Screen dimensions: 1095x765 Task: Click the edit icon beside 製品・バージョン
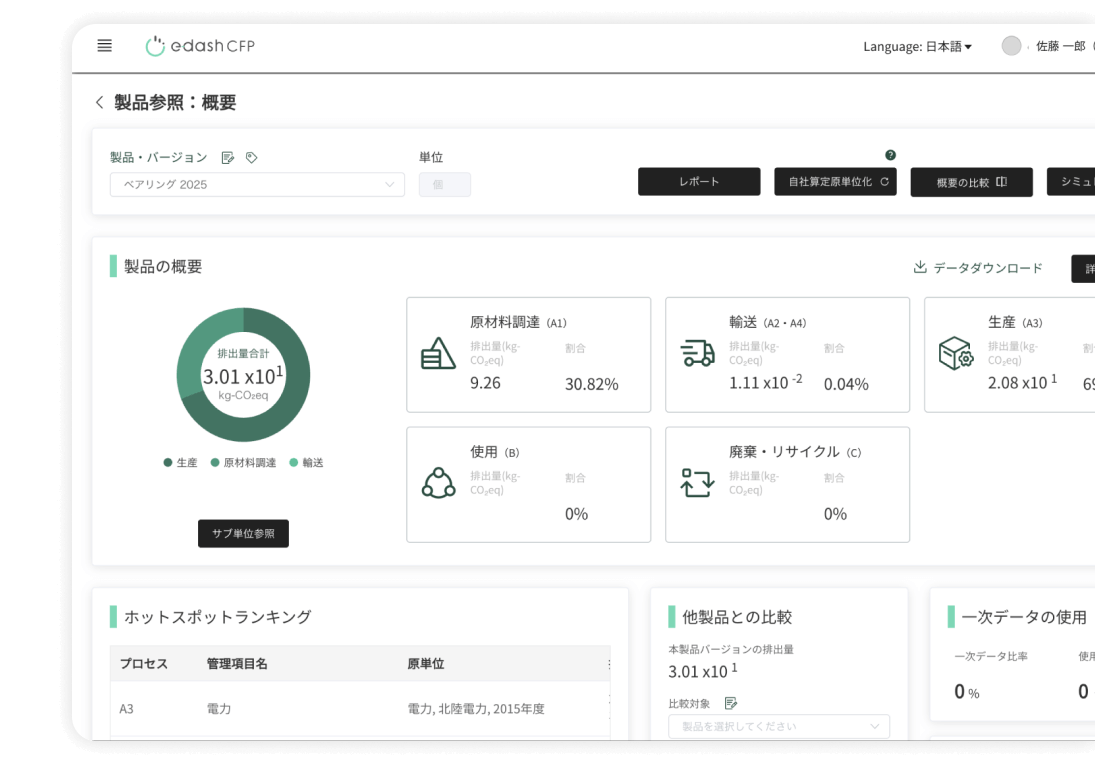228,158
